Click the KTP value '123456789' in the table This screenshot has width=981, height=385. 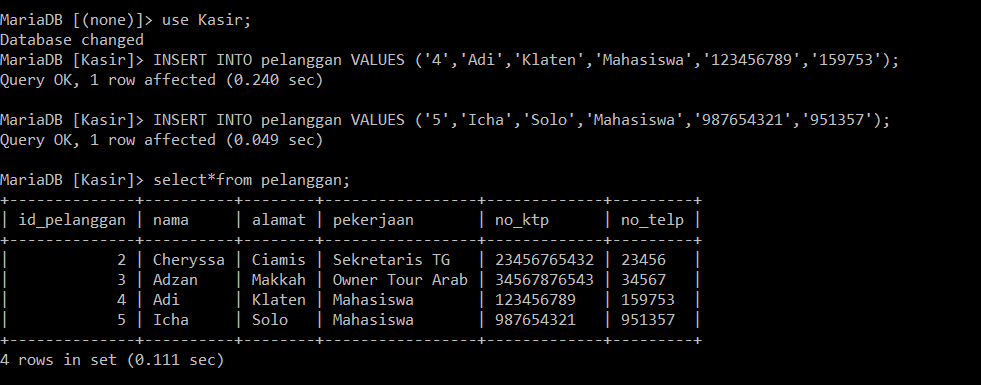point(536,300)
